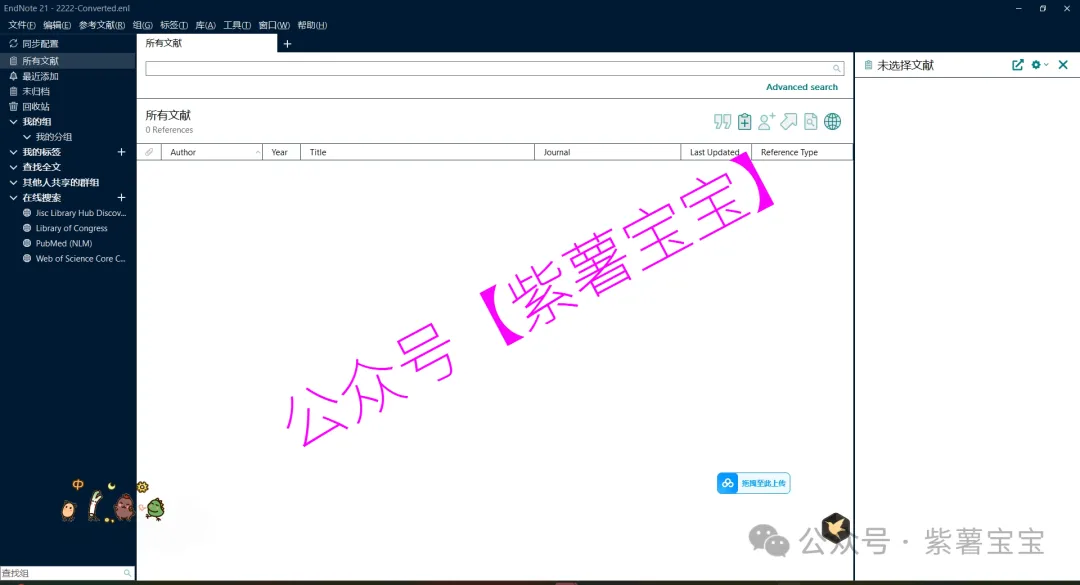Viewport: 1080px width, 585px height.
Task: Click the add tag plus next to 我的标签
Action: click(x=122, y=152)
